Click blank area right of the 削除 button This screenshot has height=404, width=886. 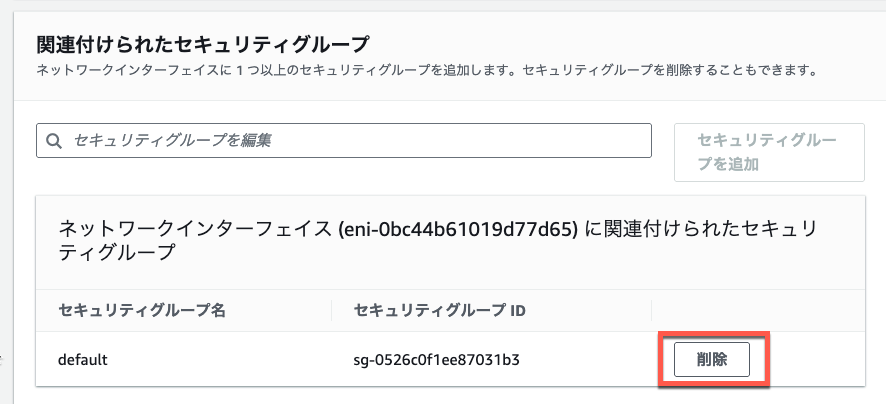[x=814, y=359]
